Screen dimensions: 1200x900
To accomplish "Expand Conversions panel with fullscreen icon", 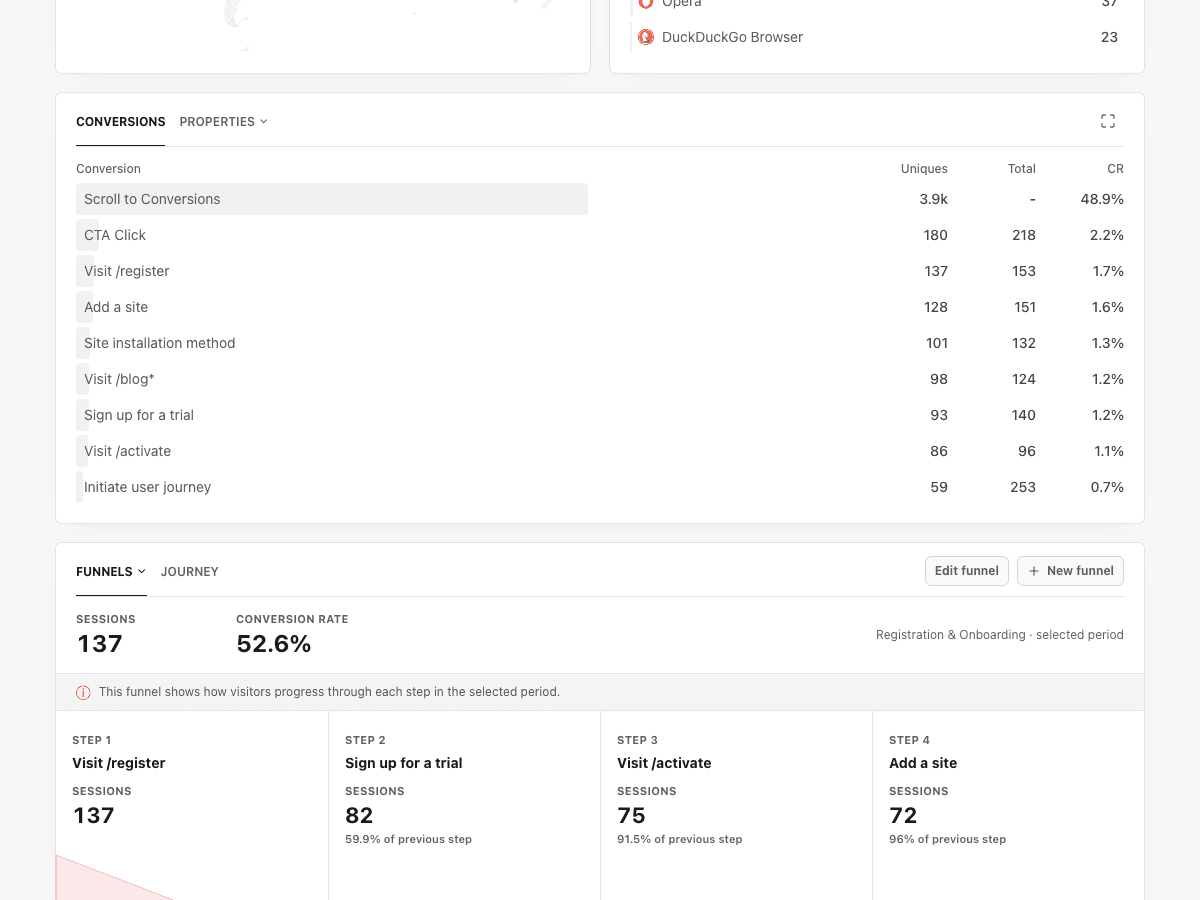I will [x=1108, y=121].
